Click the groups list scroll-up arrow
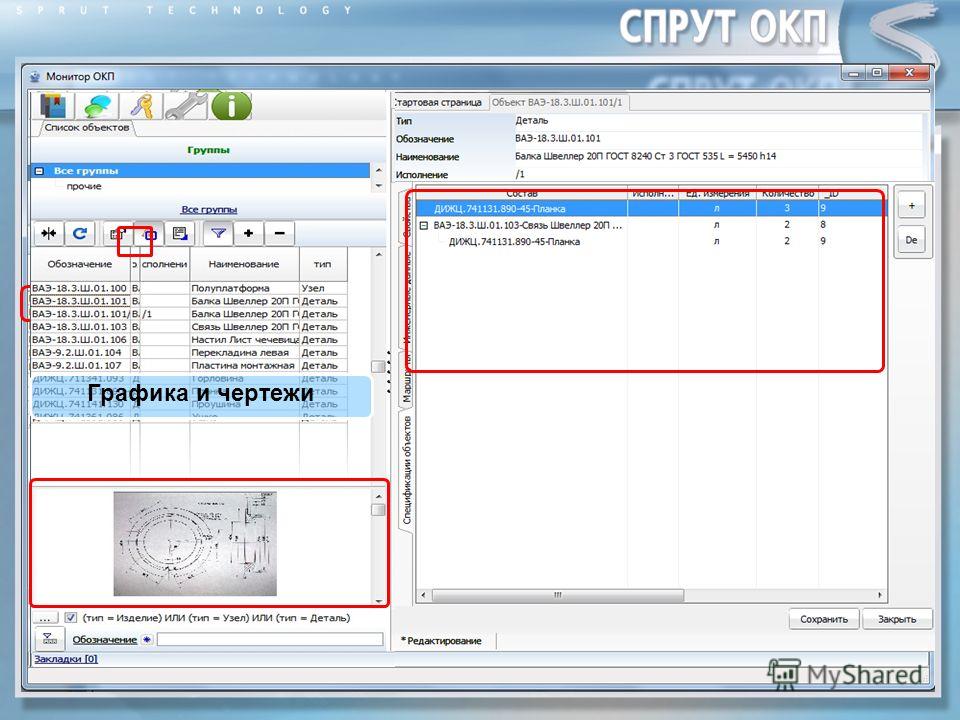 (378, 170)
